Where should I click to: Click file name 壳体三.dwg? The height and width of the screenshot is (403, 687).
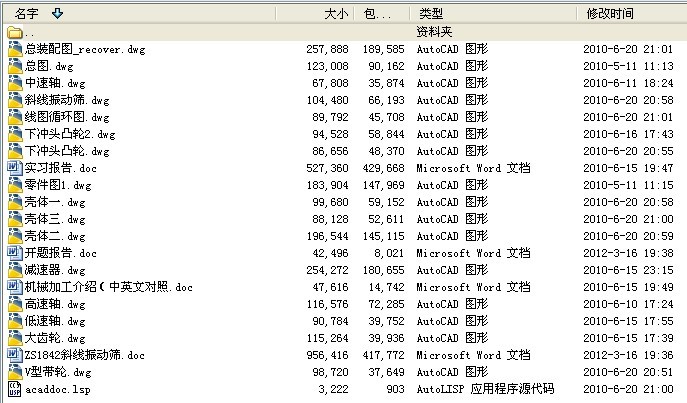[55, 219]
